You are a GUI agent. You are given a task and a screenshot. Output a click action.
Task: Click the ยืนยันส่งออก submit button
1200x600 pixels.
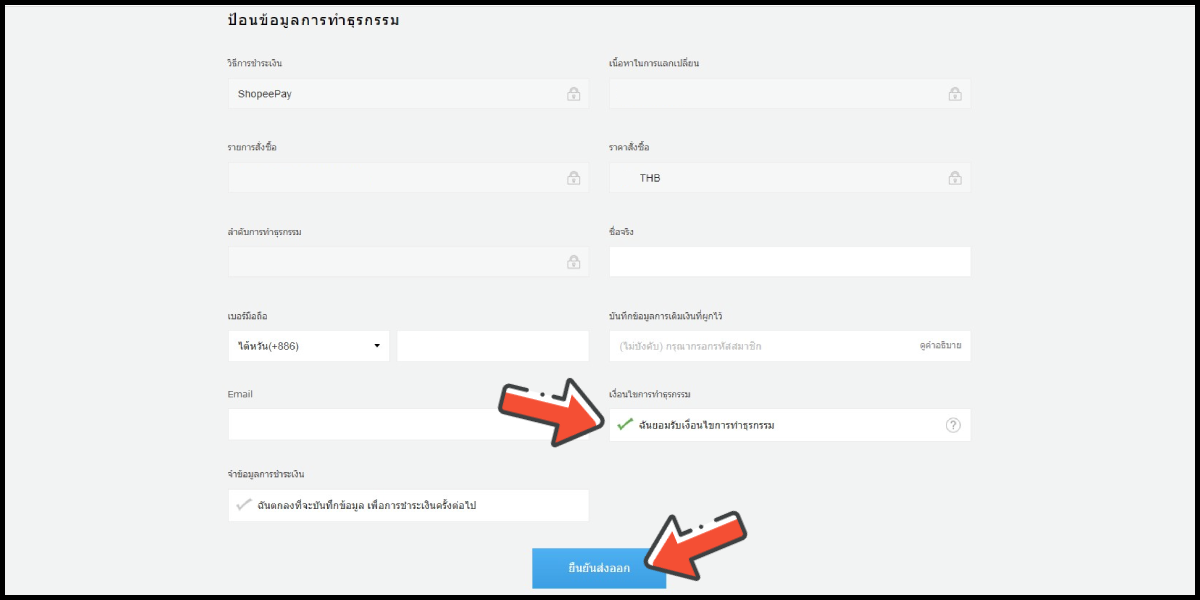click(x=599, y=568)
